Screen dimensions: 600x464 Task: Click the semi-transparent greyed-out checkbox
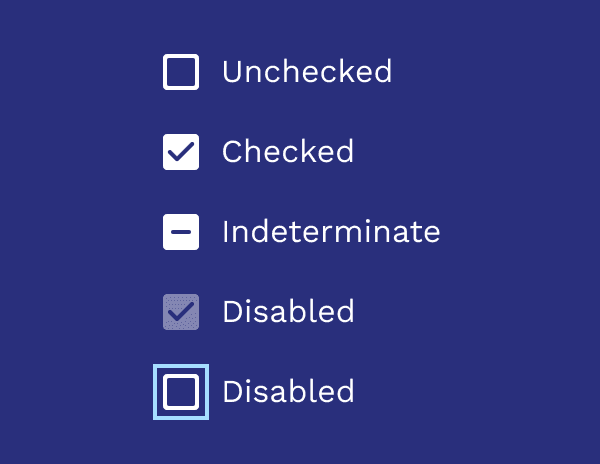pos(181,312)
